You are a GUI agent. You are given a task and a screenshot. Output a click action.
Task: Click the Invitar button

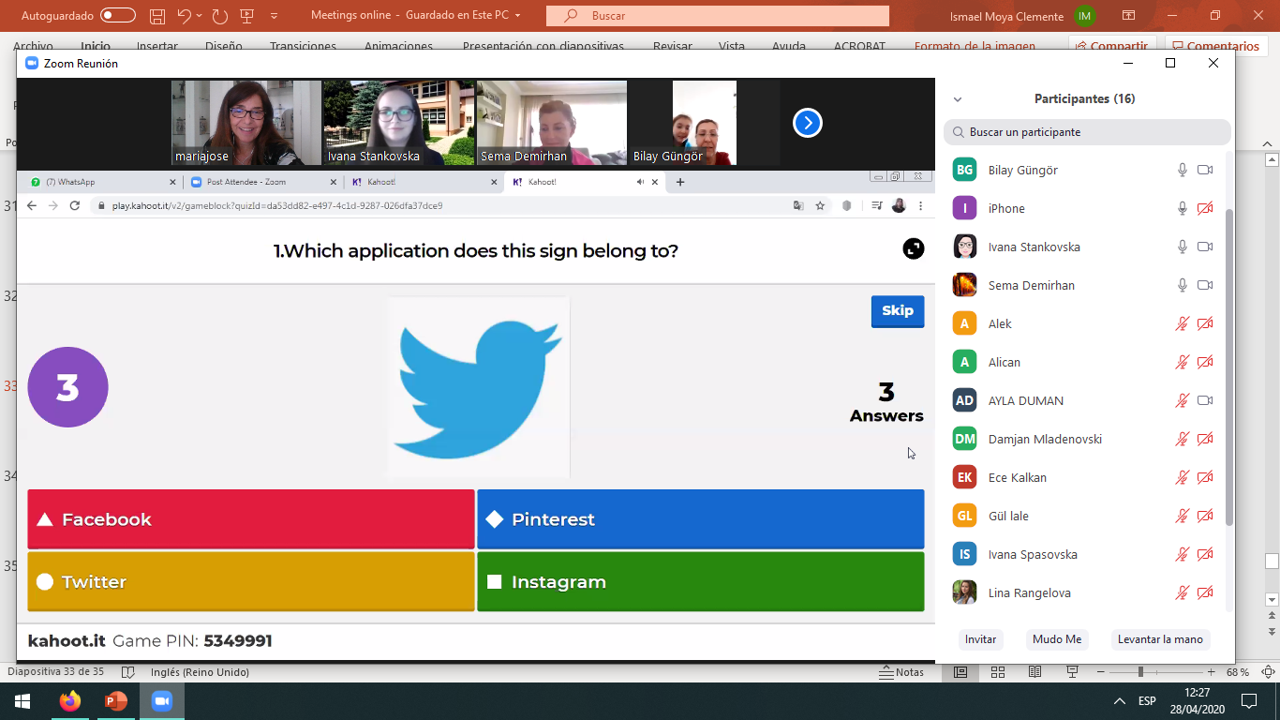pyautogui.click(x=980, y=639)
